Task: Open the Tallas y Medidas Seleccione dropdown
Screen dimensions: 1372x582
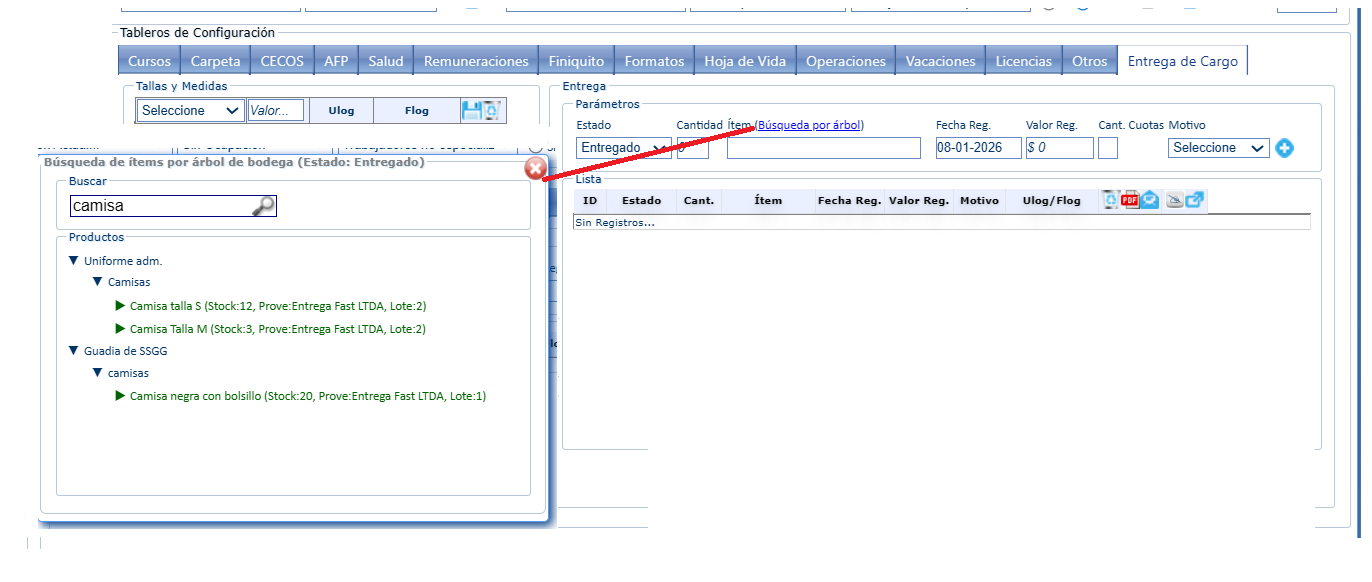Action: [x=190, y=110]
